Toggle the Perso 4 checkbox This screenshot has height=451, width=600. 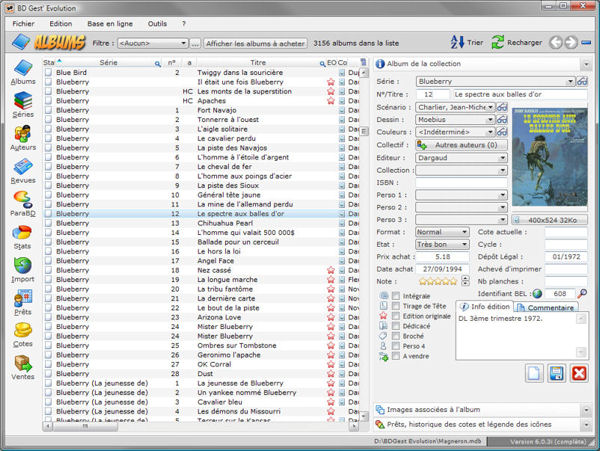point(396,346)
